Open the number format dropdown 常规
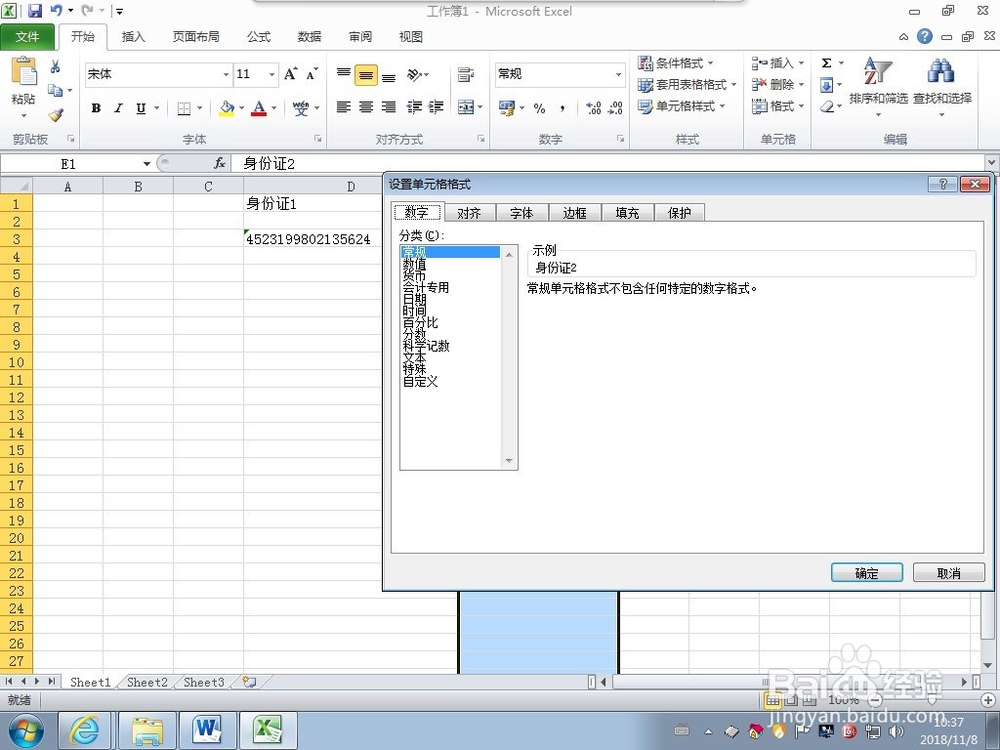The height and width of the screenshot is (750, 1000). pyautogui.click(x=618, y=75)
